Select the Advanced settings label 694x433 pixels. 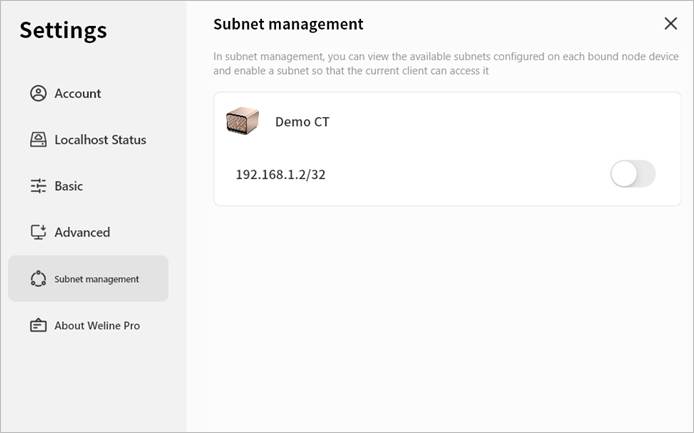(x=82, y=232)
